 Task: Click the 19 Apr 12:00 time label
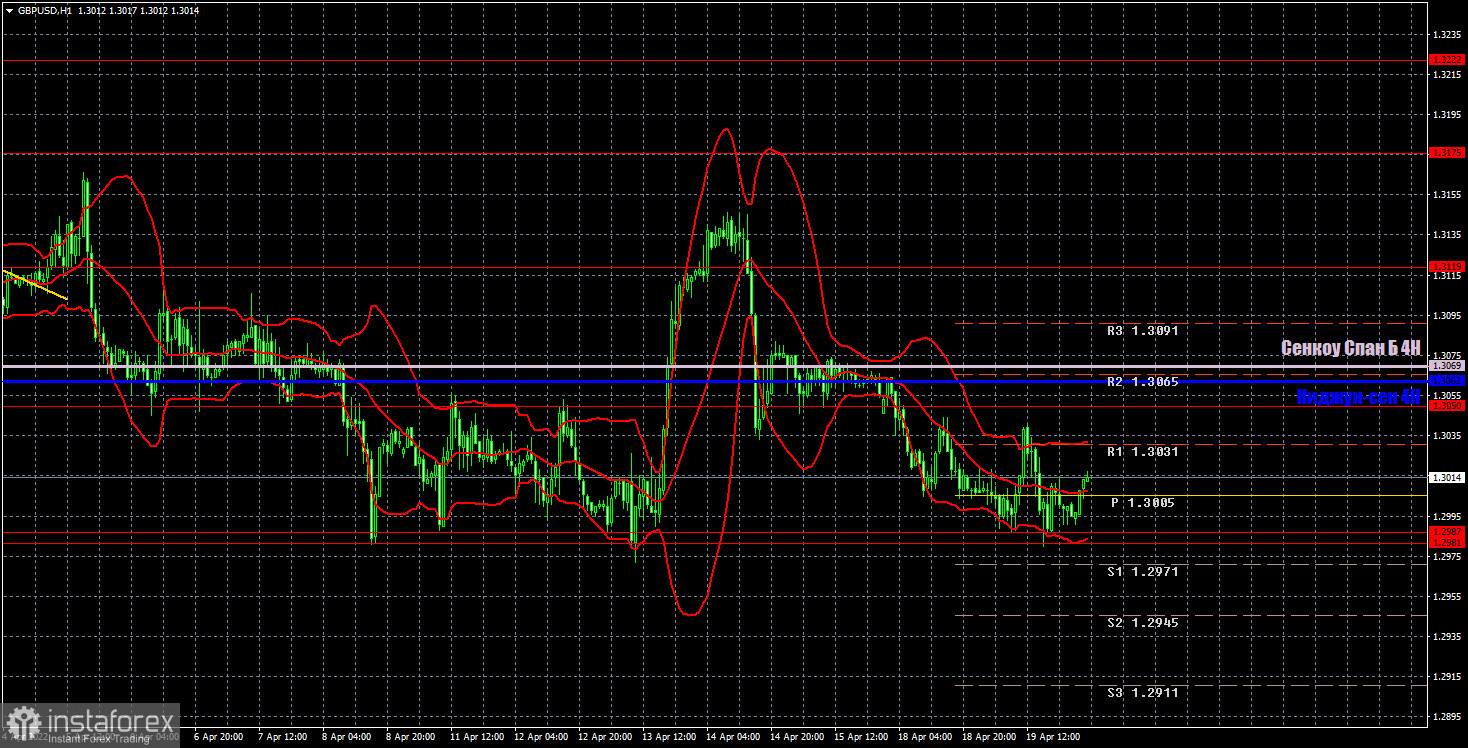1052,736
